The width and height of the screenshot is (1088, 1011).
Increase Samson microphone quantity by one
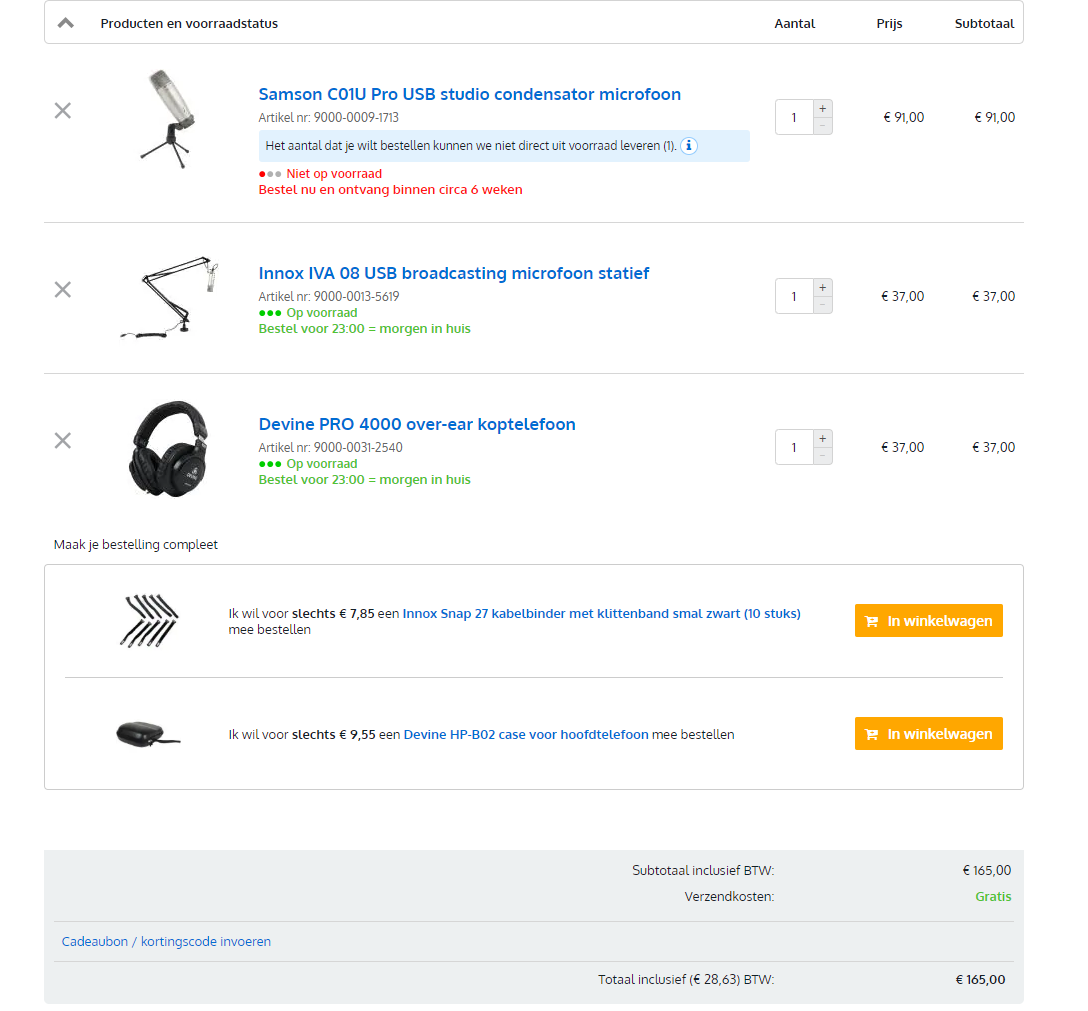tap(822, 109)
